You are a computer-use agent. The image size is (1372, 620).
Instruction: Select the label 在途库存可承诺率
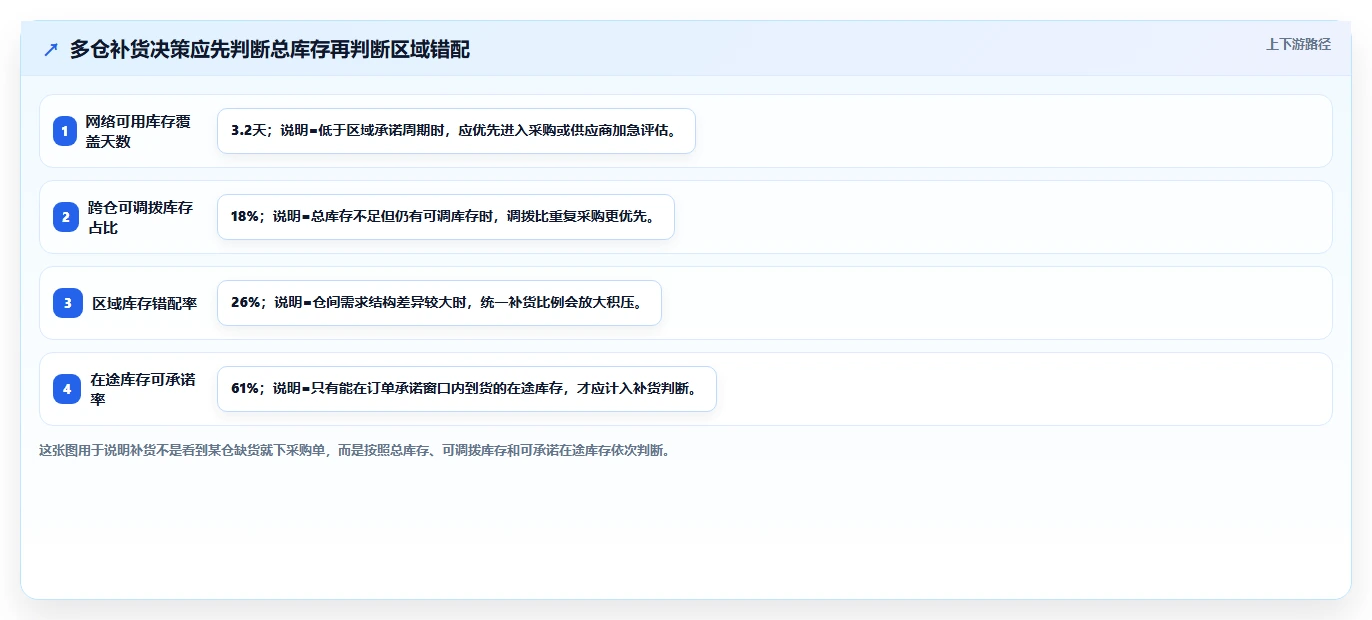tap(142, 389)
